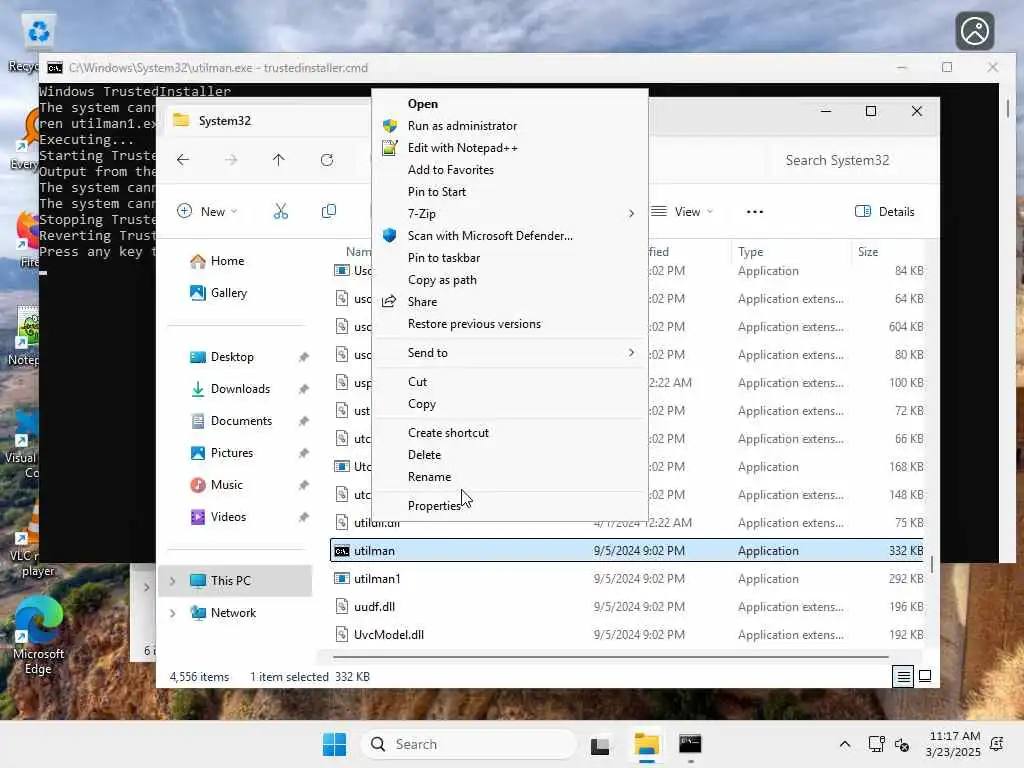Choose Copy as path

pos(442,280)
